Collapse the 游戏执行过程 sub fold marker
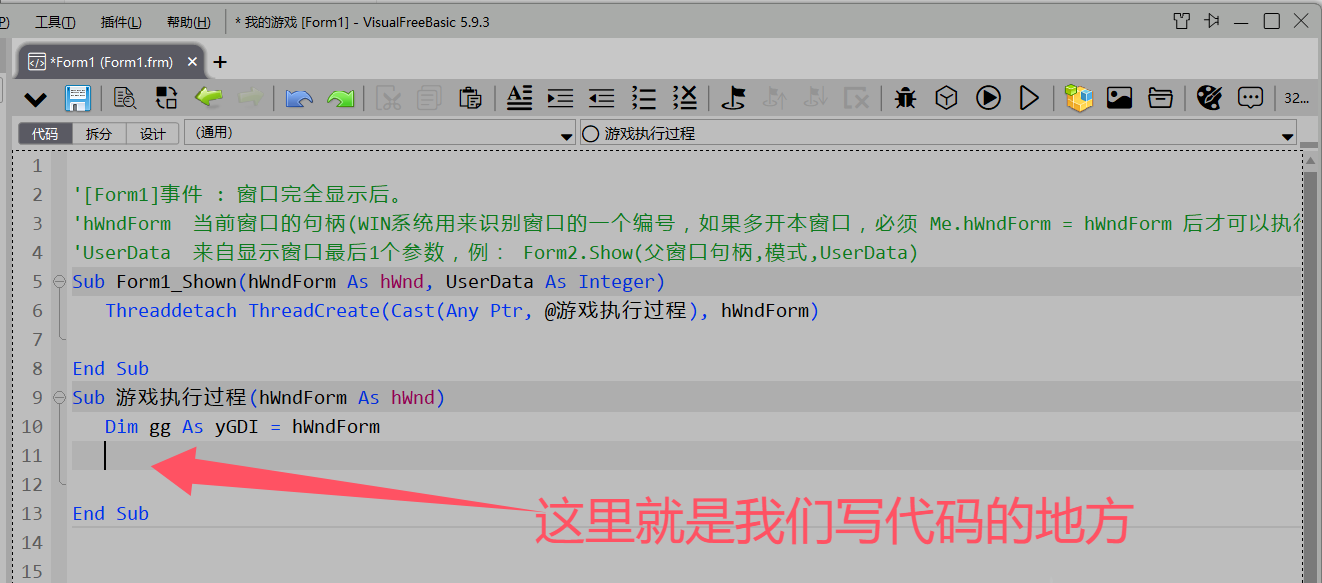Image resolution: width=1322 pixels, height=583 pixels. (58, 398)
